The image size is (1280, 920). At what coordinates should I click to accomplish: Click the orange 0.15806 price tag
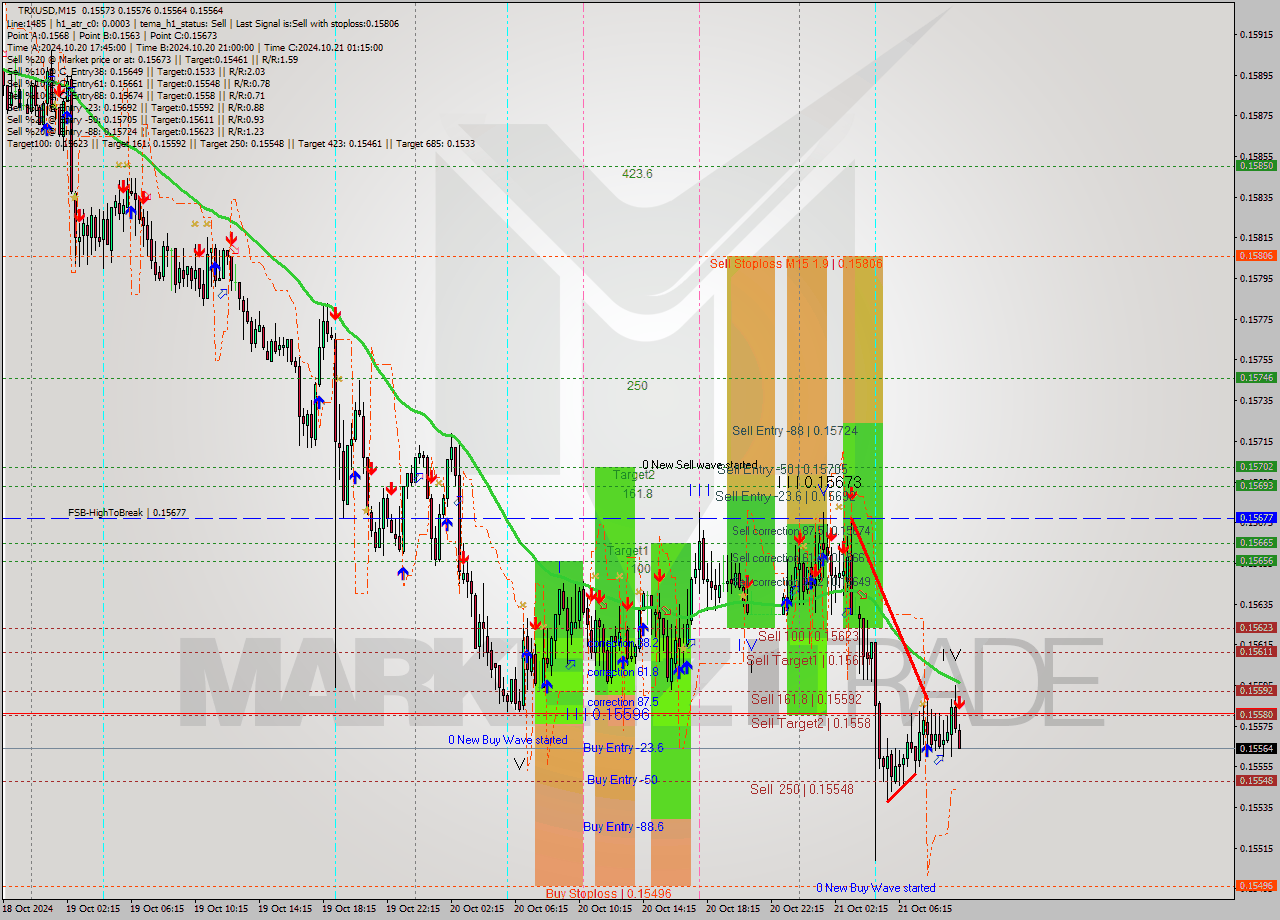tap(1257, 256)
